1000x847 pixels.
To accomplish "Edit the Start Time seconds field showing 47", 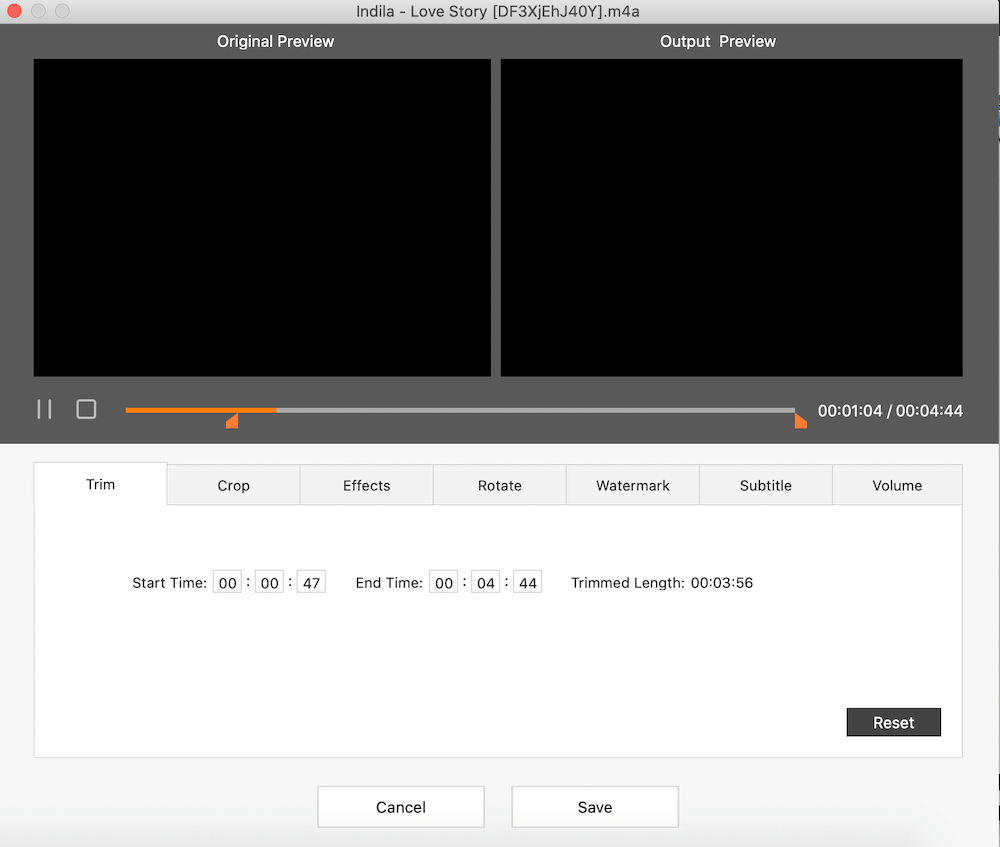I will [x=311, y=582].
